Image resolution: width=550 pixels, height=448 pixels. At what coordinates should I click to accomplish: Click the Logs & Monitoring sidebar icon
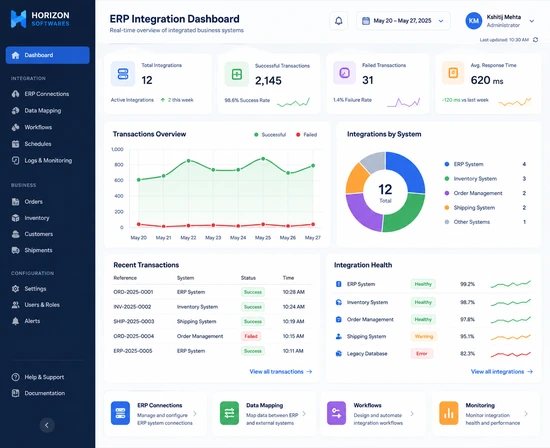click(15, 160)
